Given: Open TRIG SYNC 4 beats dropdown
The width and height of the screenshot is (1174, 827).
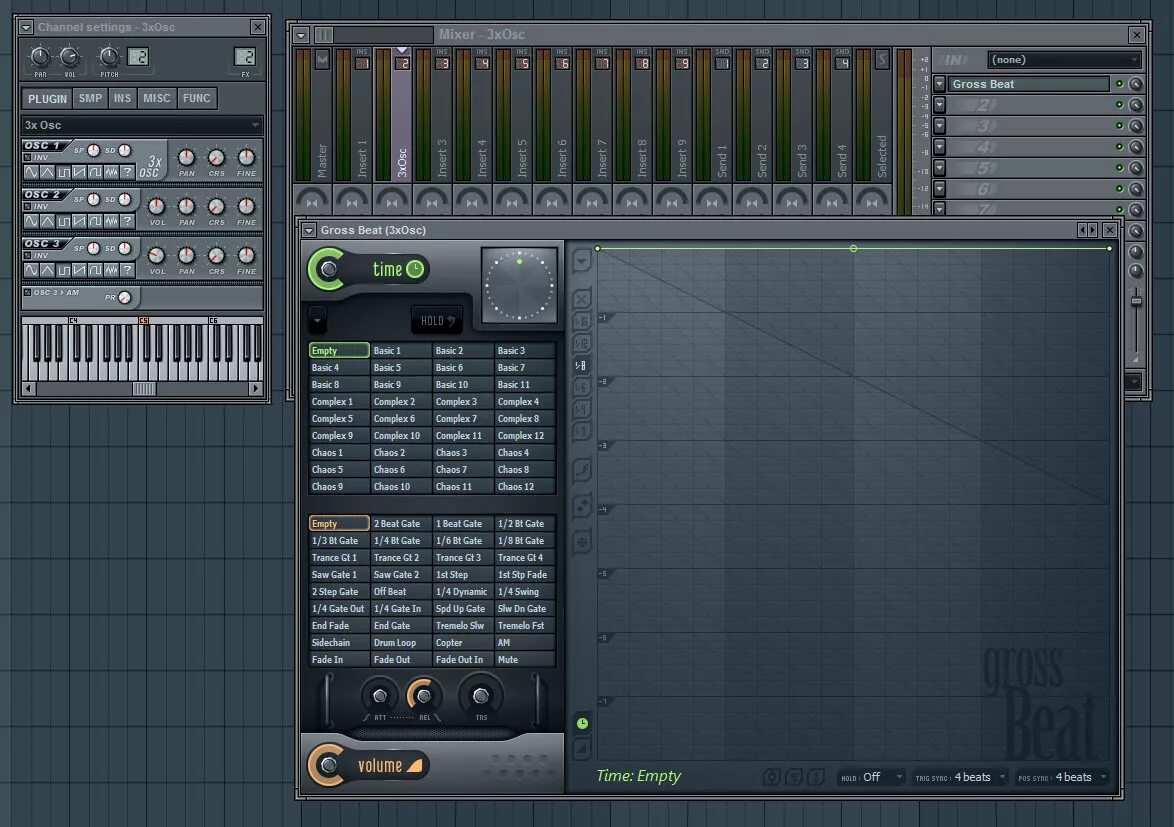Looking at the screenshot, I should pos(961,777).
